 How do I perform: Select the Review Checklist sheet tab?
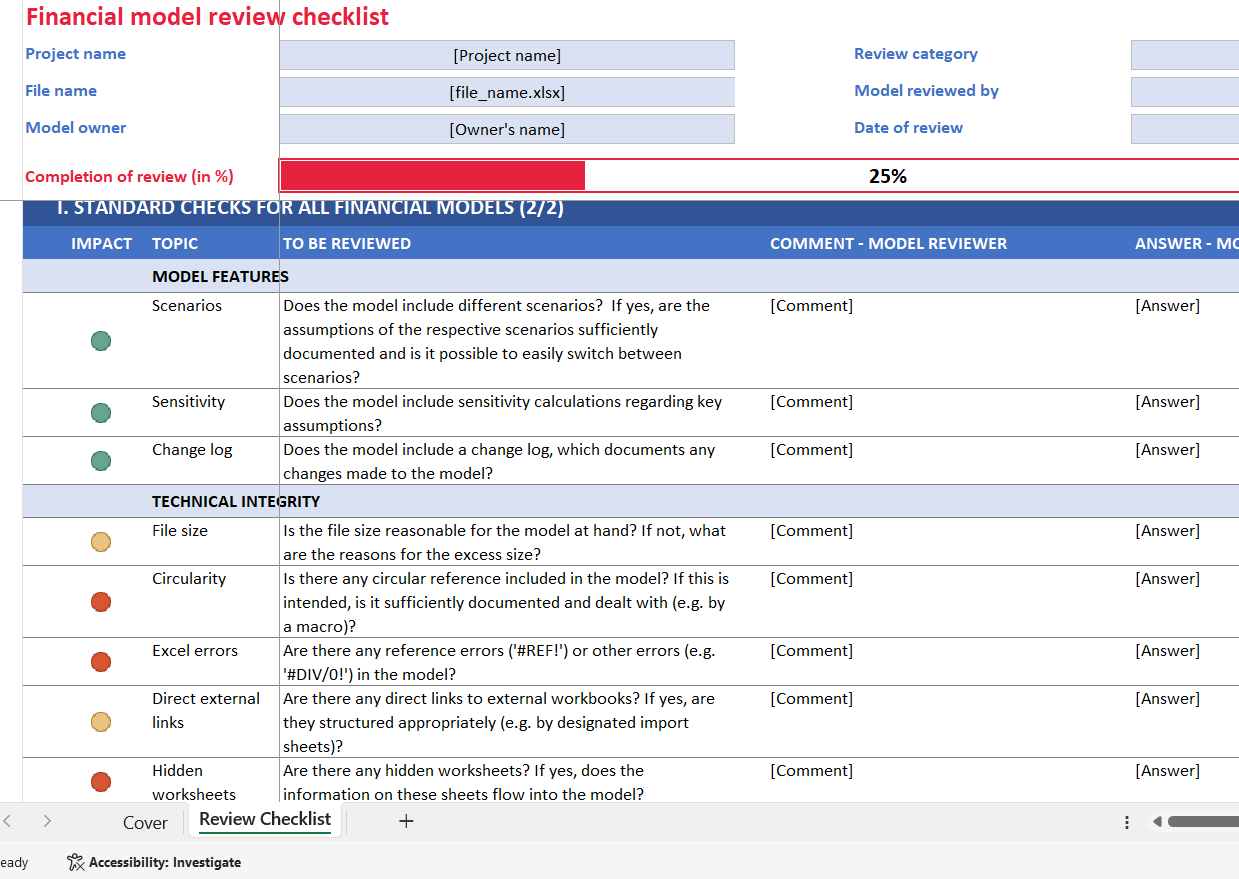click(265, 819)
